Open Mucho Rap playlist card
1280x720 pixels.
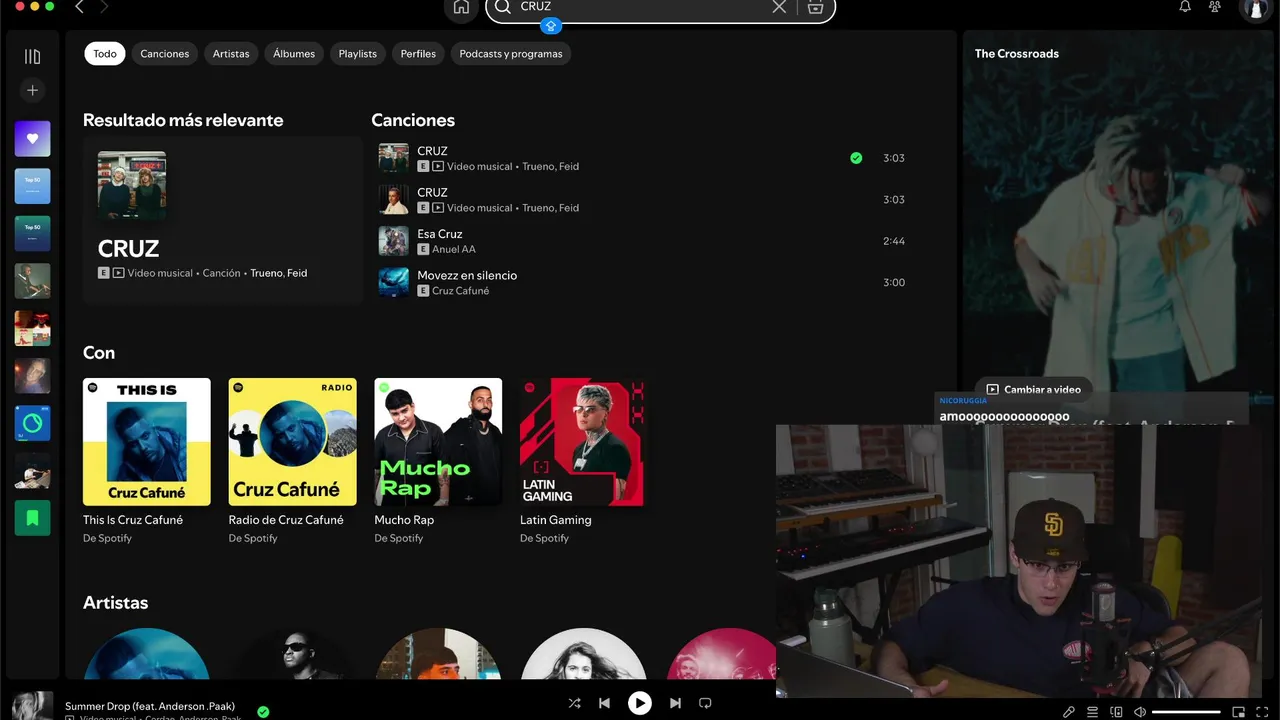click(438, 461)
